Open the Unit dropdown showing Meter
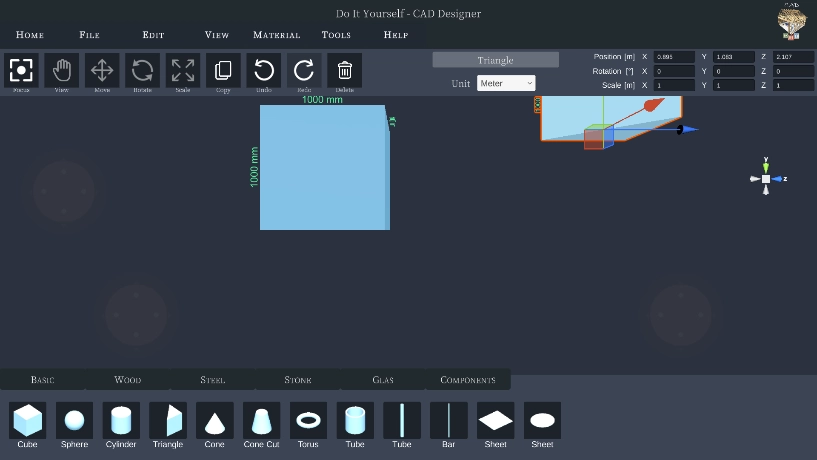The height and width of the screenshot is (460, 817). pyautogui.click(x=506, y=84)
